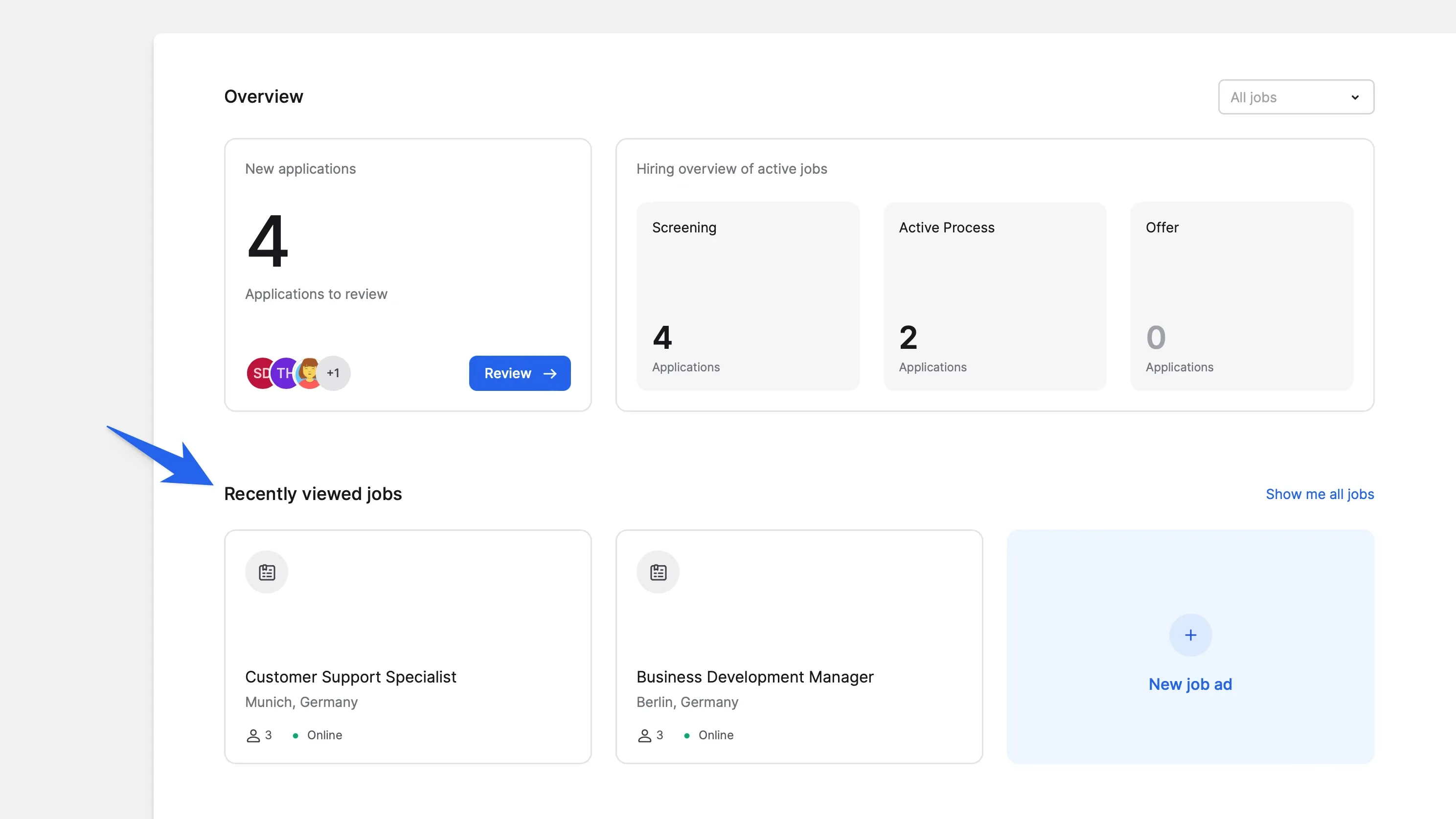Screen dimensions: 1456x819
Task: Open the All jobs dropdown
Action: (1296, 97)
